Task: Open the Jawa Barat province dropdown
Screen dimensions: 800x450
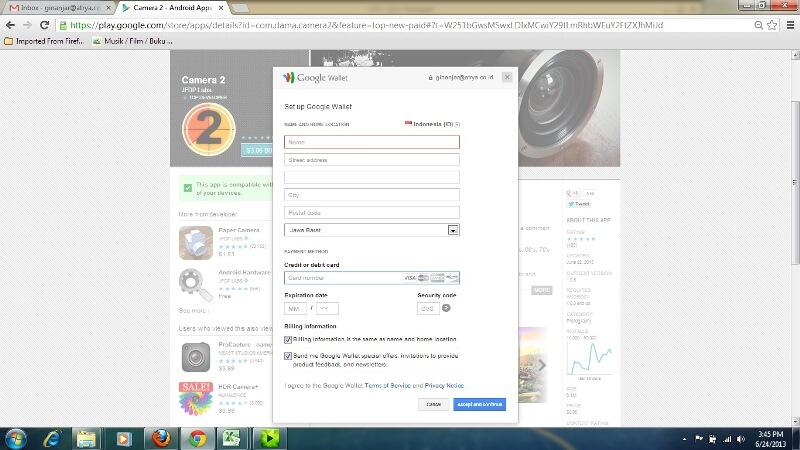Action: click(x=372, y=230)
